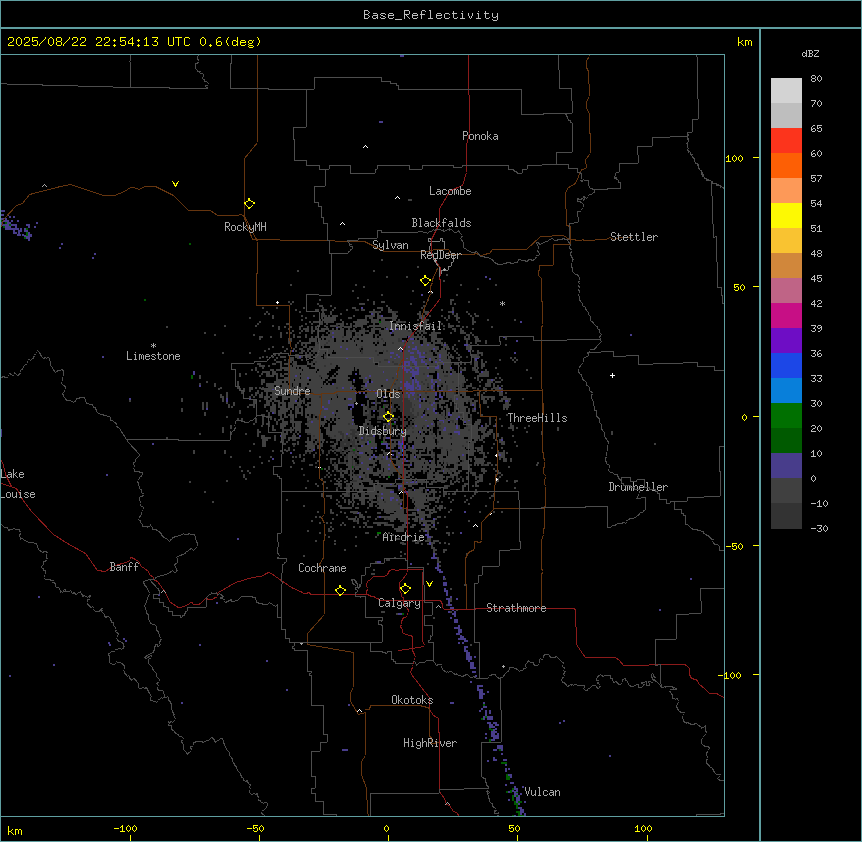
Task: Click the 50 tick on bottom axis
Action: [514, 828]
